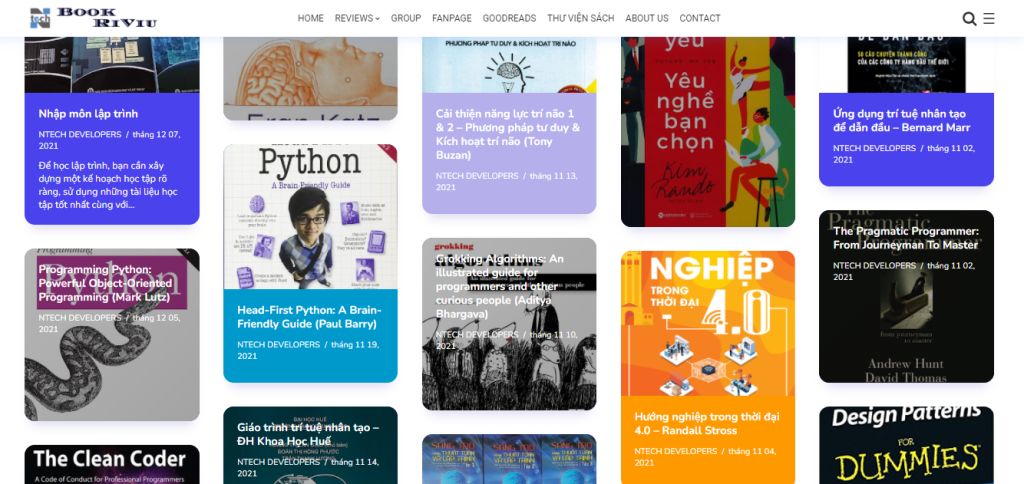Click the Design Patterns for Dummies cover
The width and height of the screenshot is (1024, 484).
pyautogui.click(x=906, y=445)
